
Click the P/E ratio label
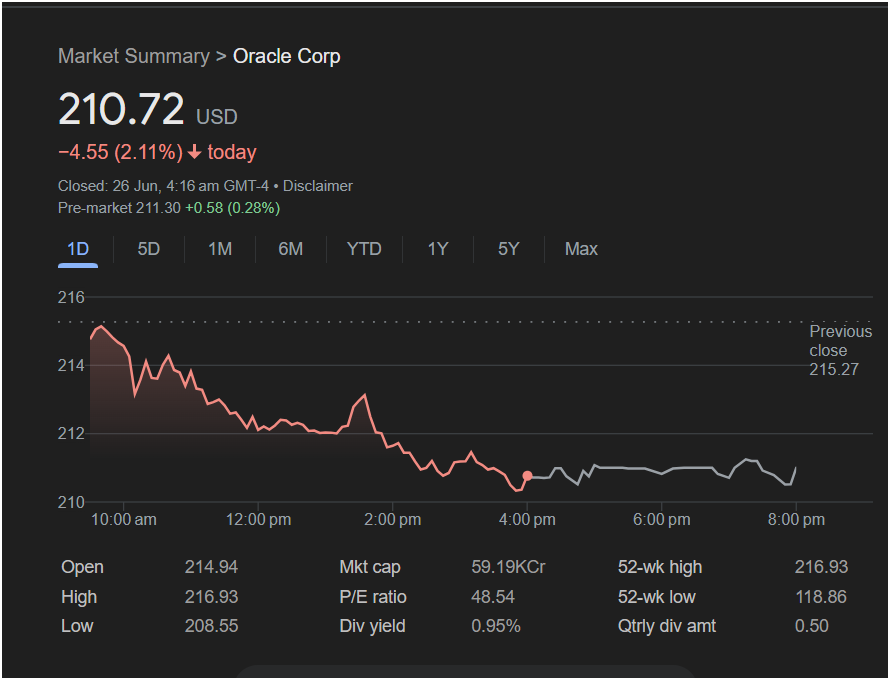tap(373, 597)
